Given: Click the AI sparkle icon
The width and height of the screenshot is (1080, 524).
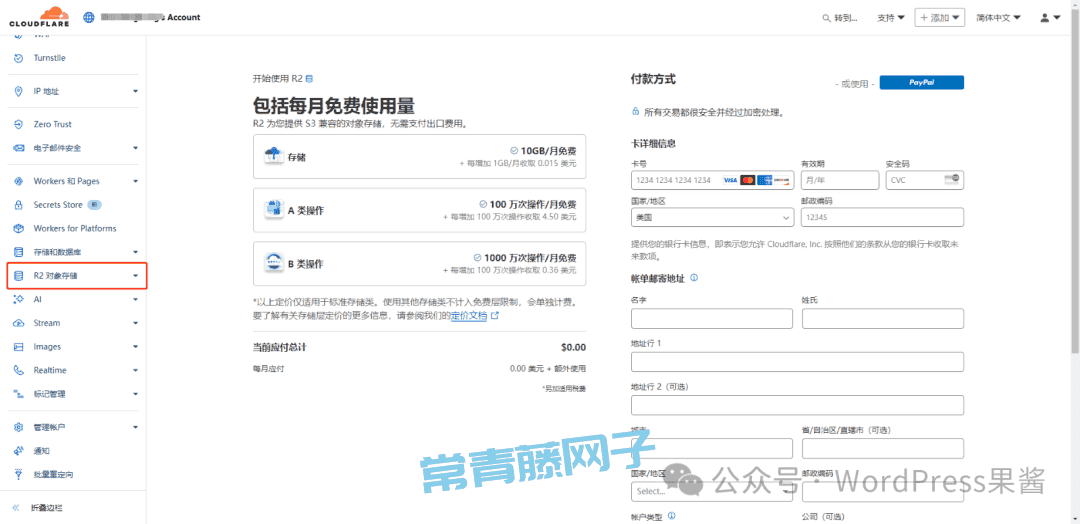Looking at the screenshot, I should click(x=19, y=300).
